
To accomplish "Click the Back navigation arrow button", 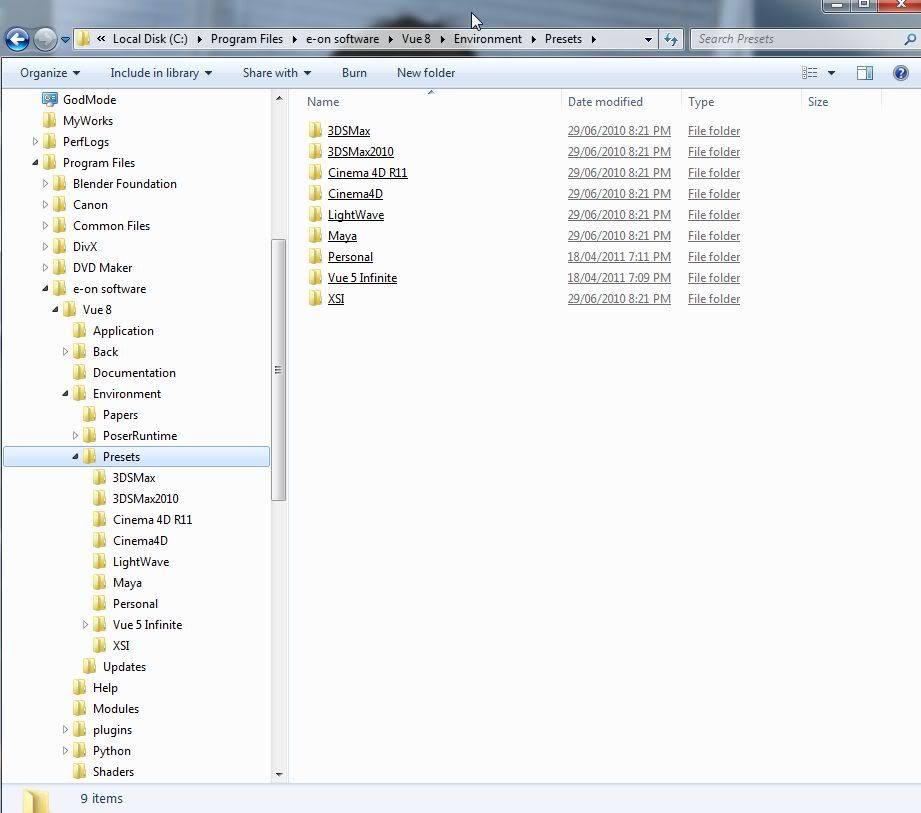I will pyautogui.click(x=17, y=39).
